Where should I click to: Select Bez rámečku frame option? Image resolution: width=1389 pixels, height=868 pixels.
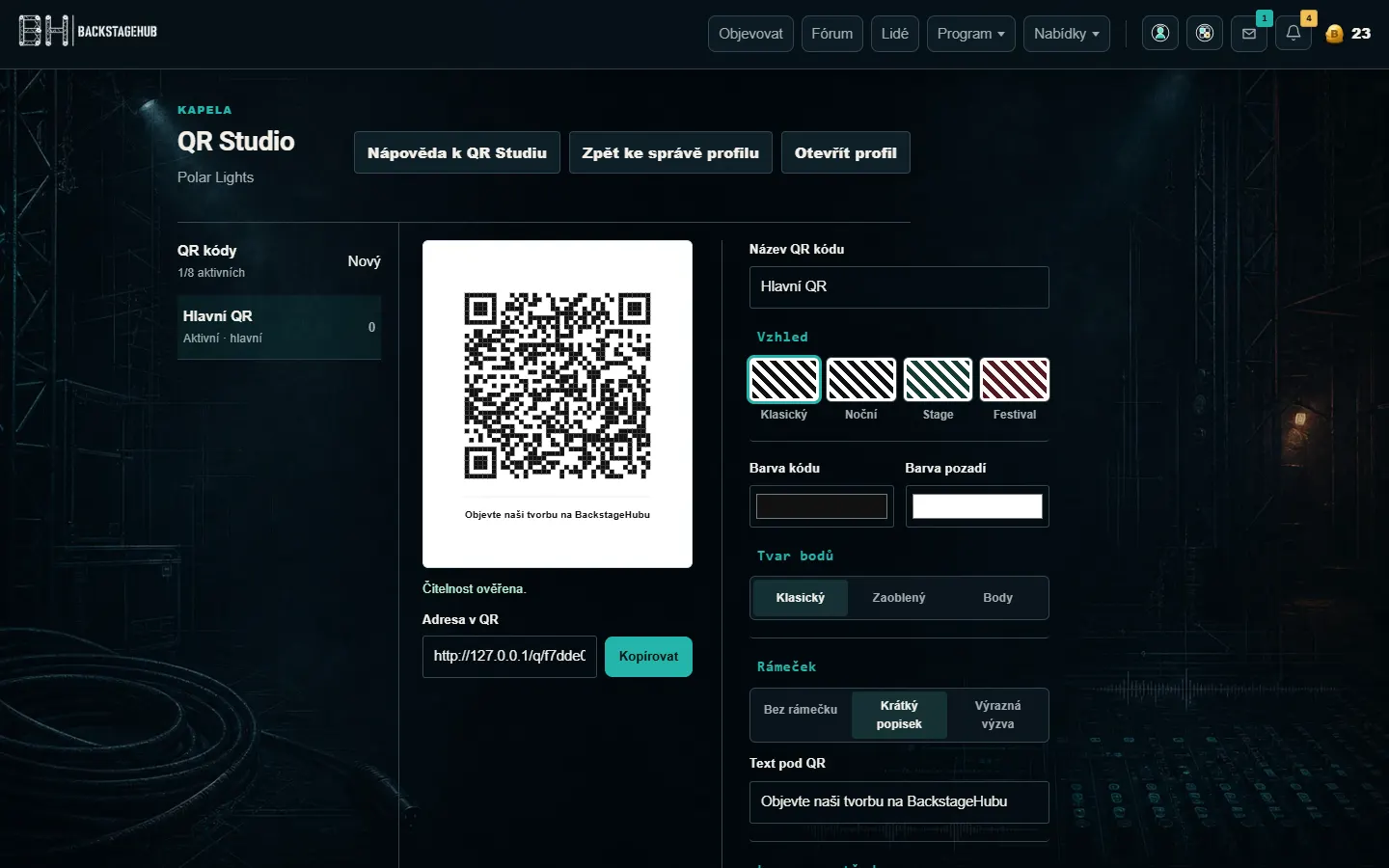coord(801,710)
